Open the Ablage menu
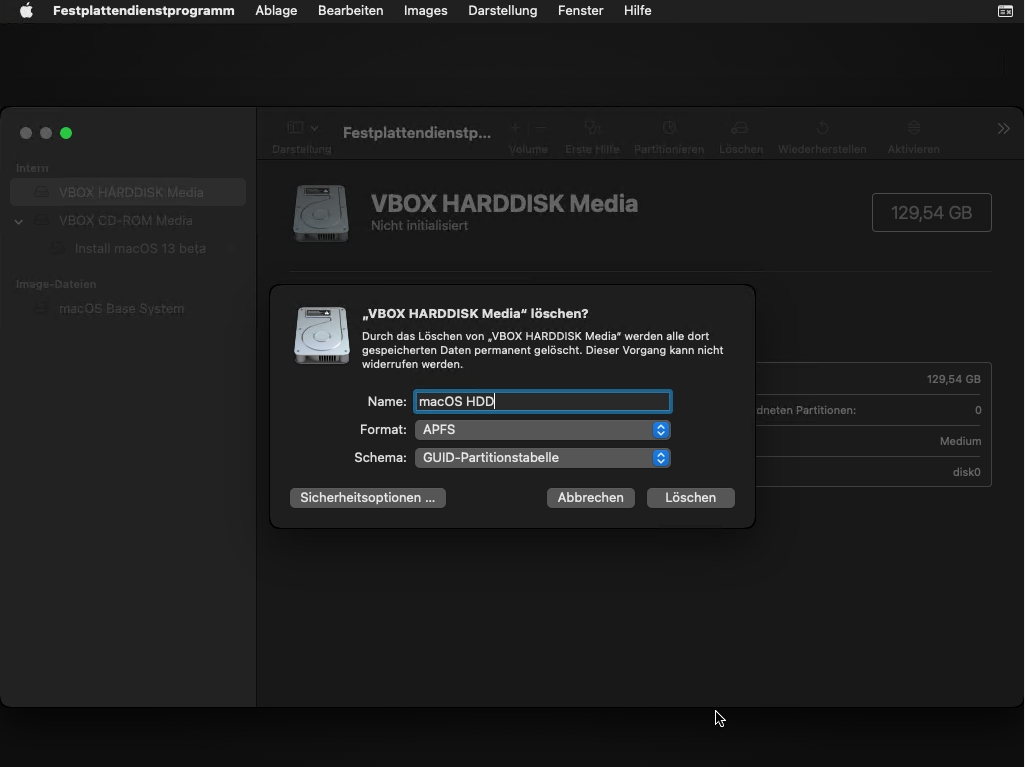Viewport: 1025px width, 767px height. coord(276,10)
